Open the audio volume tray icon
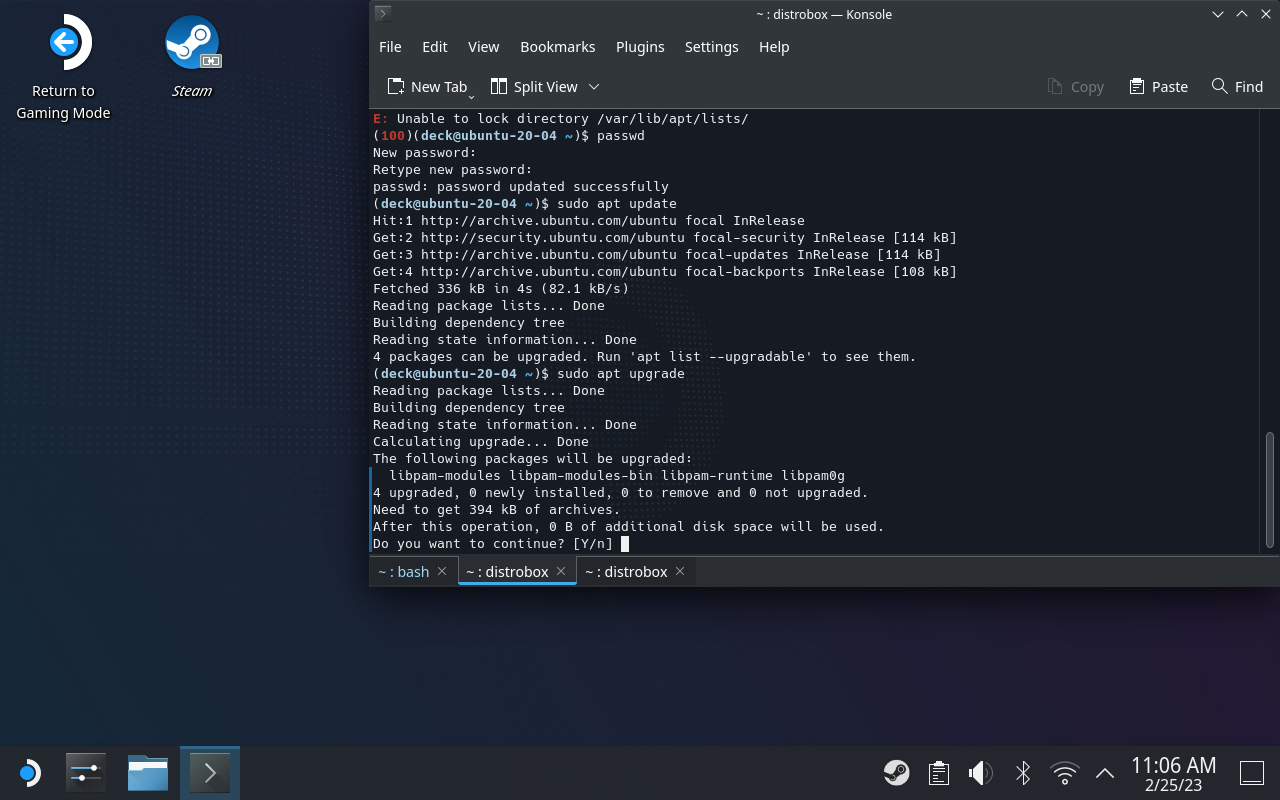The image size is (1280, 800). (980, 773)
